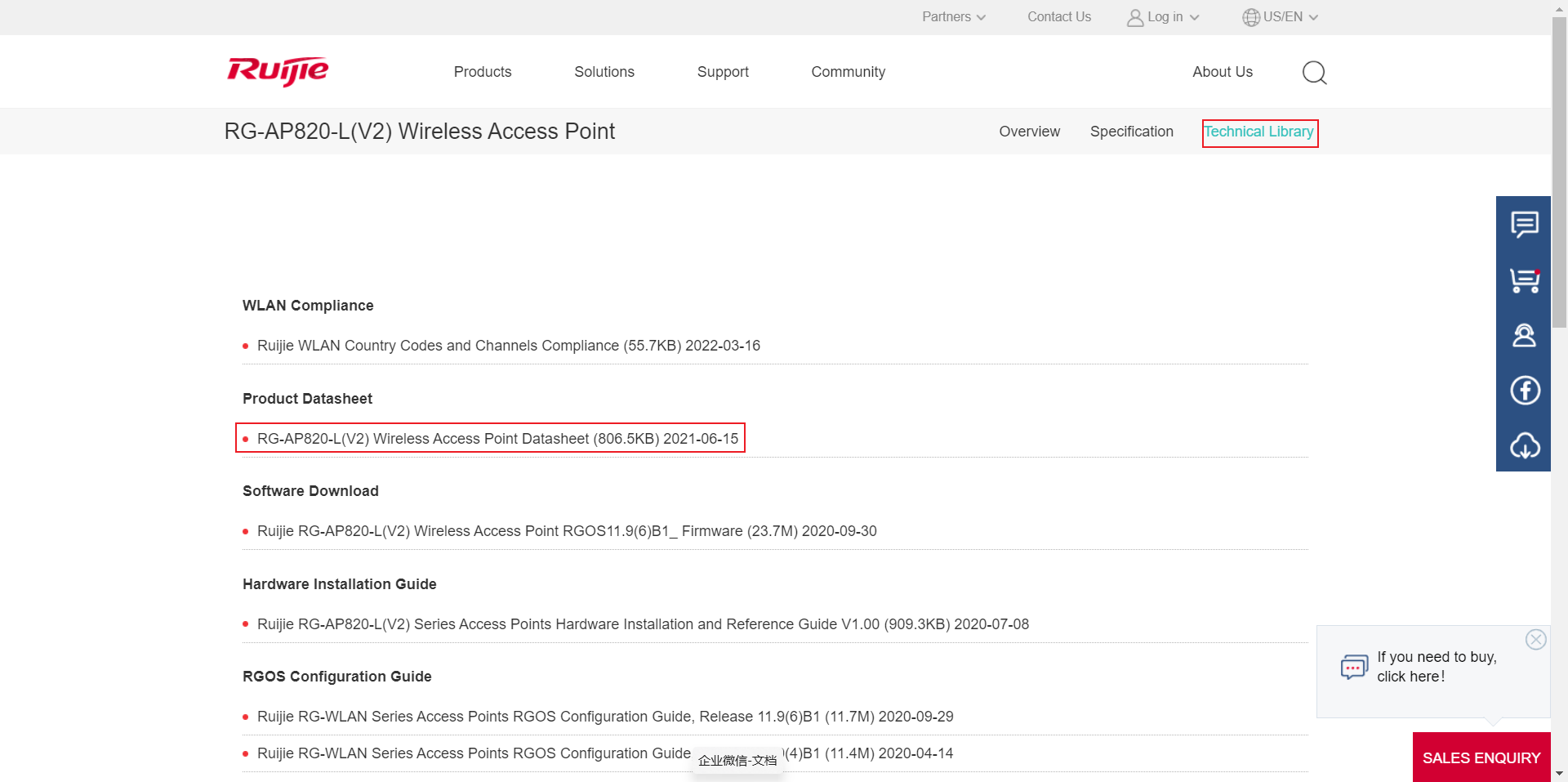
Task: Open the RG-AP820-L(V2) Datasheet link
Action: [497, 439]
